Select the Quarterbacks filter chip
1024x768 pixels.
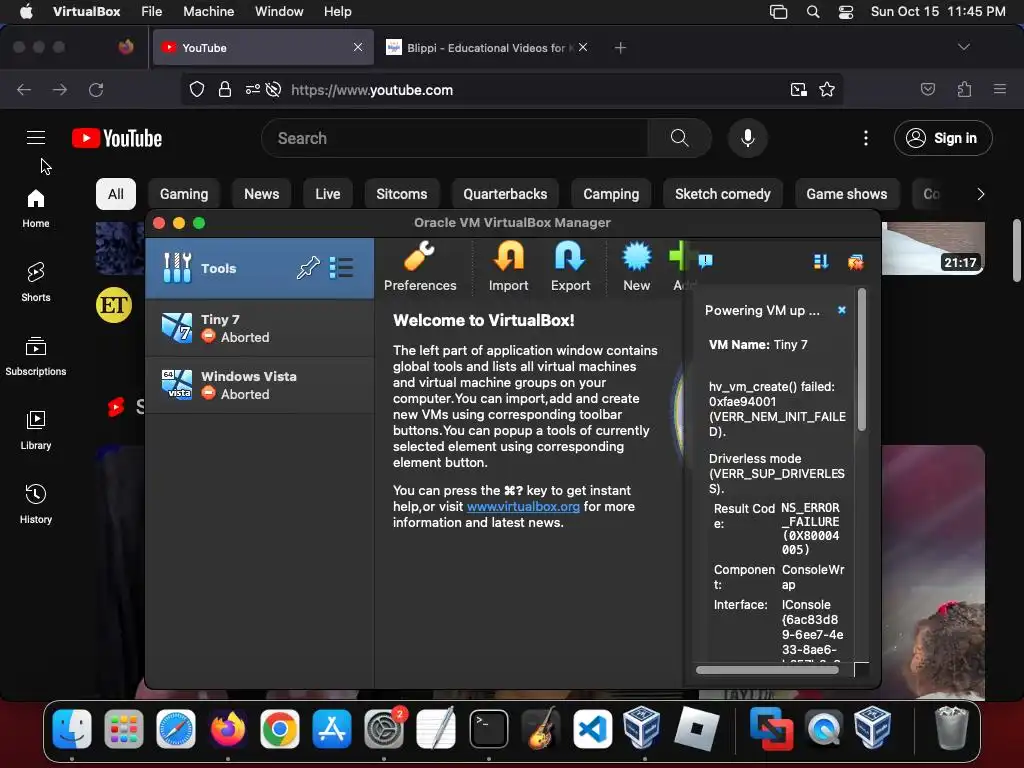pos(505,194)
